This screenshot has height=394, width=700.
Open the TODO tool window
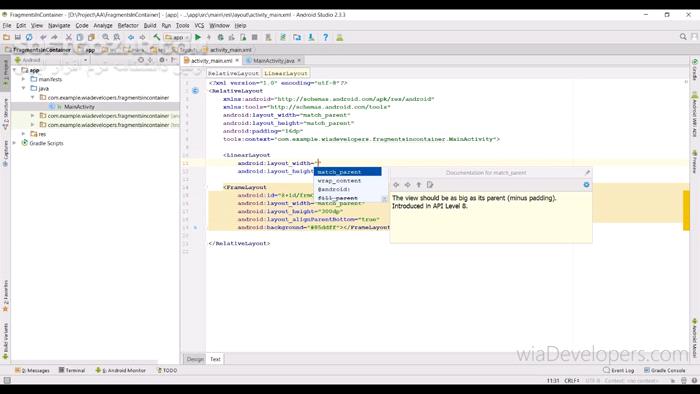(x=167, y=370)
